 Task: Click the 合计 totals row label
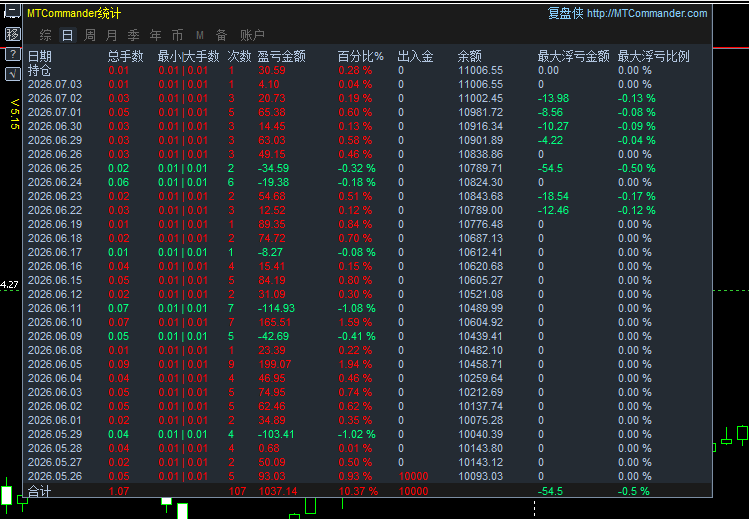pyautogui.click(x=39, y=491)
